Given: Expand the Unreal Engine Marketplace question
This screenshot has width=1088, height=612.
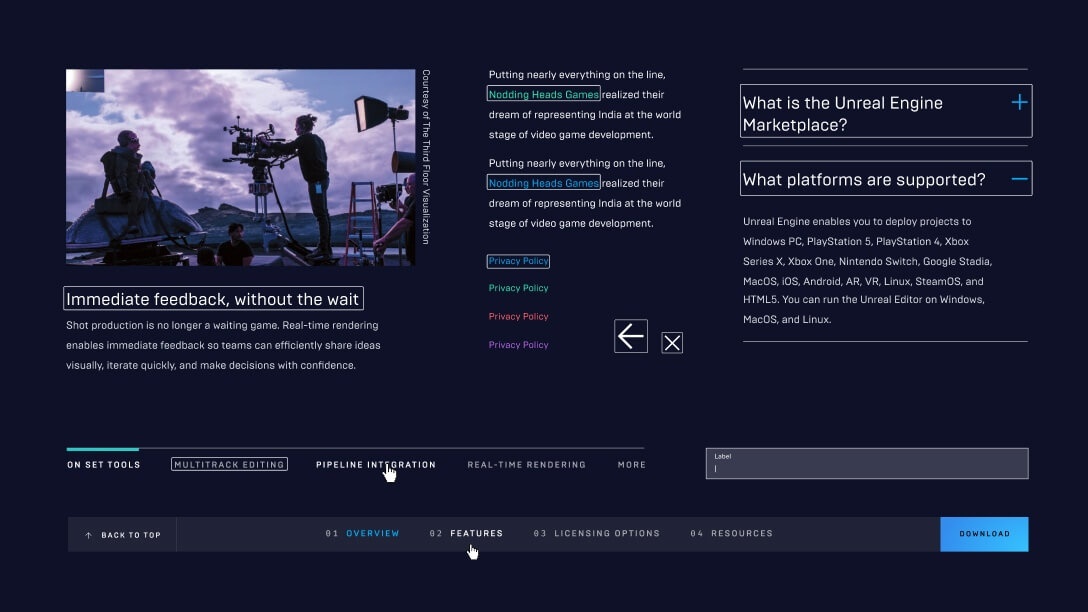Looking at the screenshot, I should click(x=1019, y=102).
